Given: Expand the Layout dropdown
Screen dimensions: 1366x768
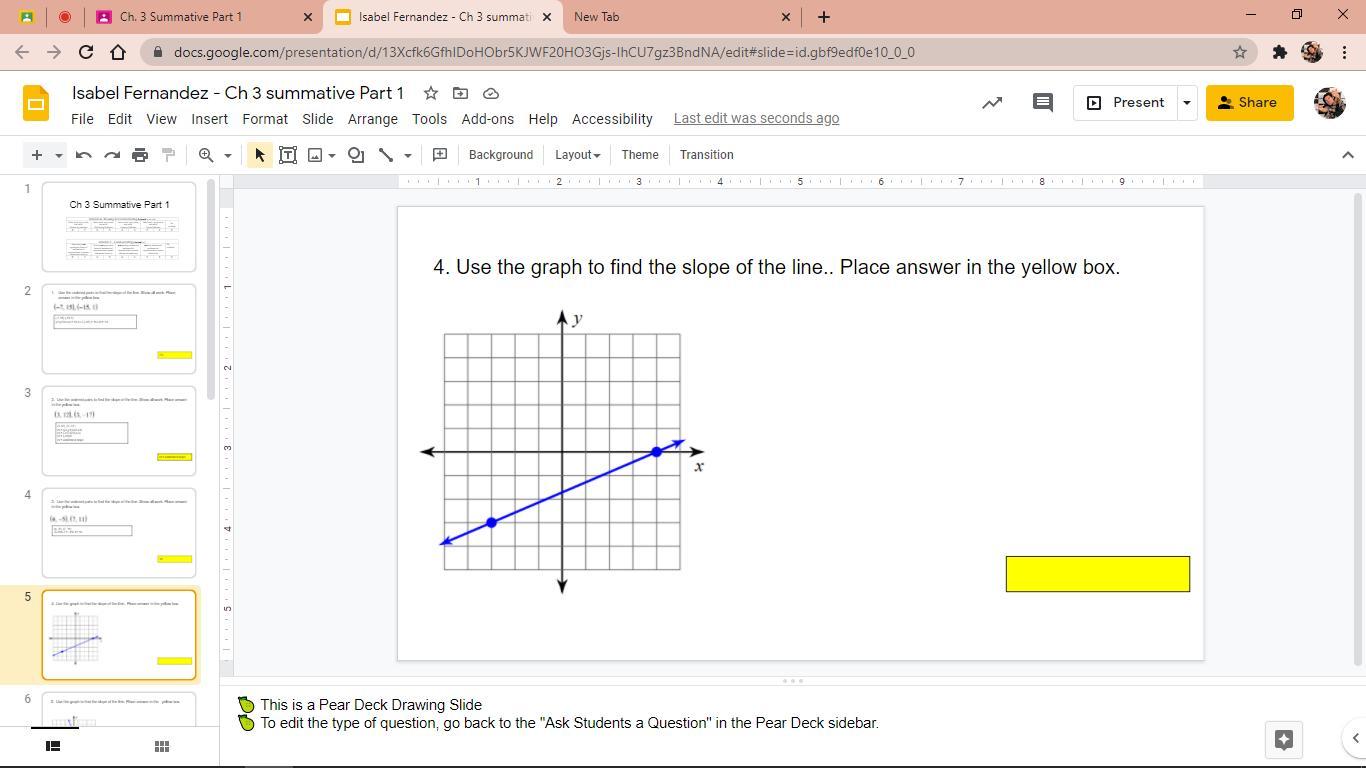Looking at the screenshot, I should 577,155.
